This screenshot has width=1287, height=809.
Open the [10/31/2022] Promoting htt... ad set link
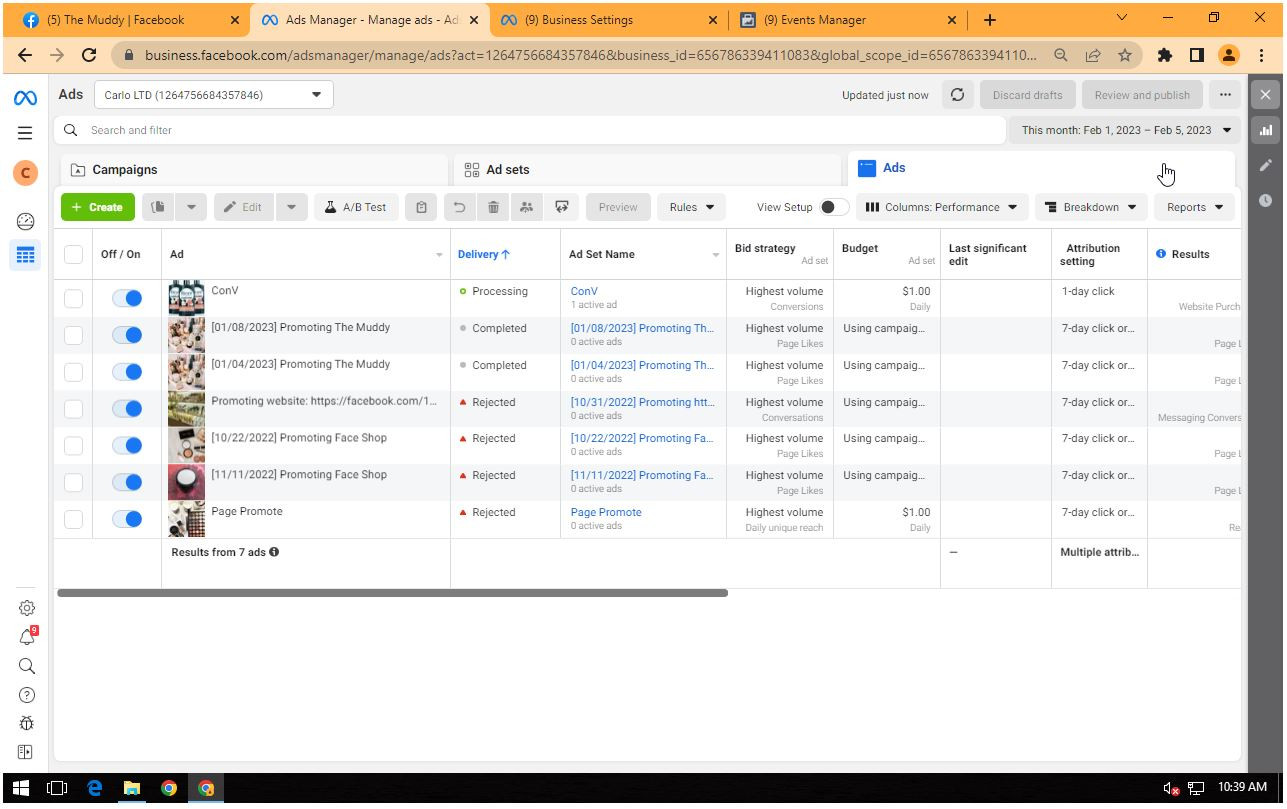[x=642, y=402]
